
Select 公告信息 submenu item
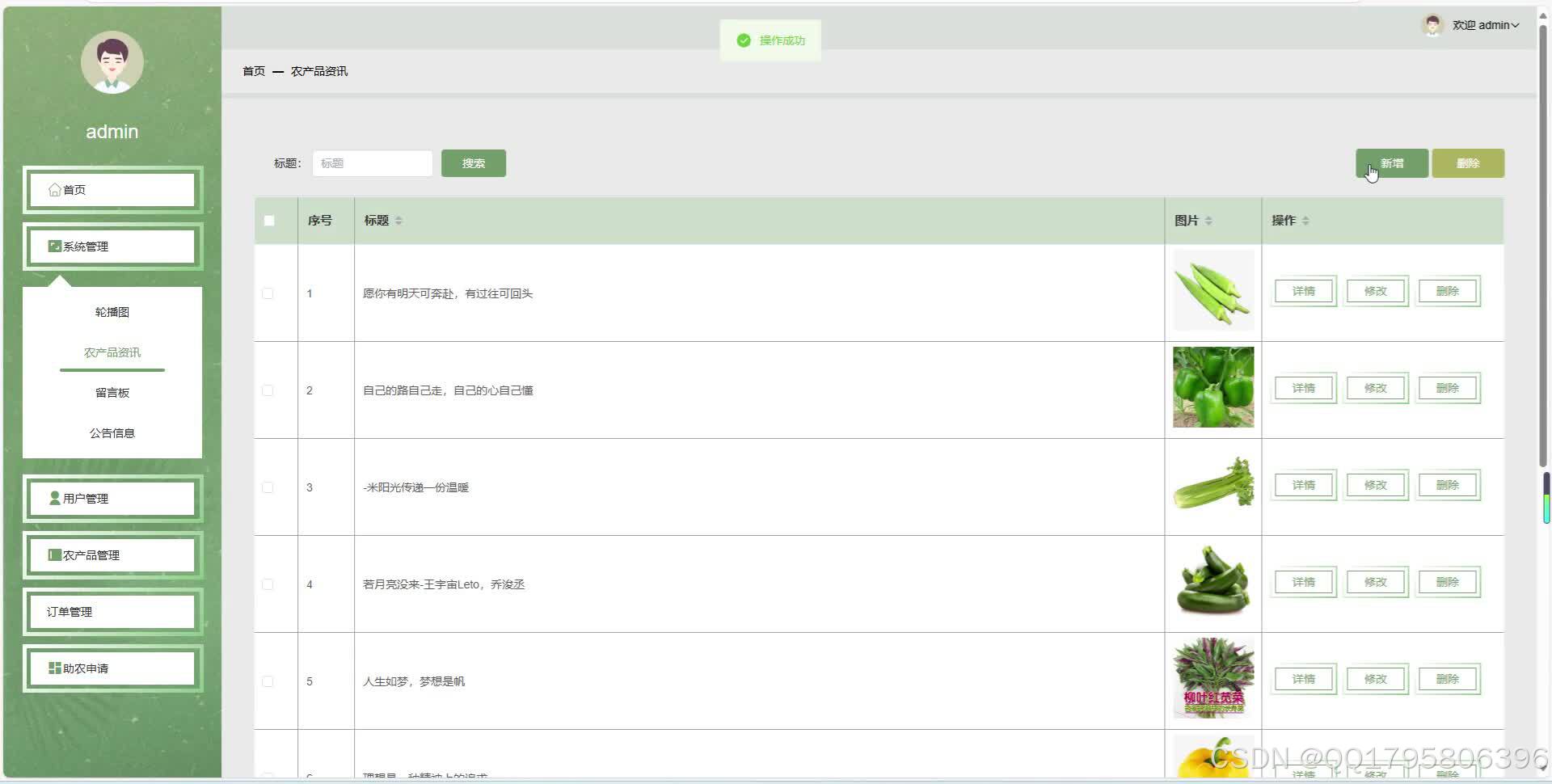(x=112, y=433)
